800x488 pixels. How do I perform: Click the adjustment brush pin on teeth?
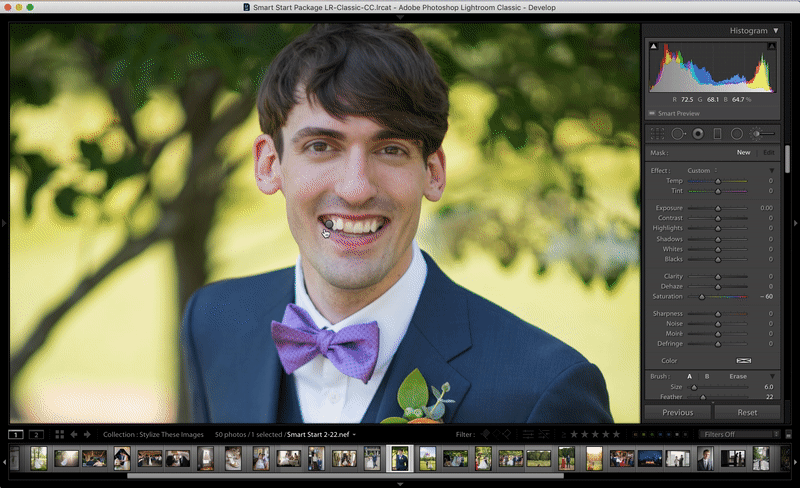pyautogui.click(x=330, y=224)
